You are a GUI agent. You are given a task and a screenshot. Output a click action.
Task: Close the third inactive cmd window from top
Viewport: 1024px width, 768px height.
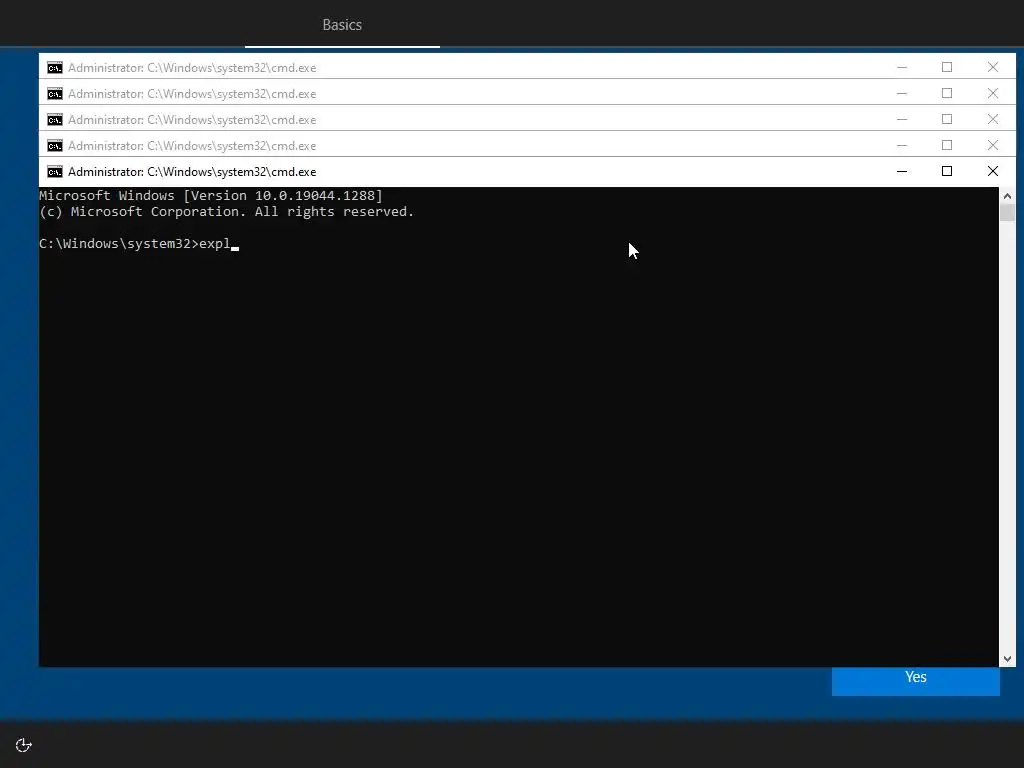tap(993, 120)
